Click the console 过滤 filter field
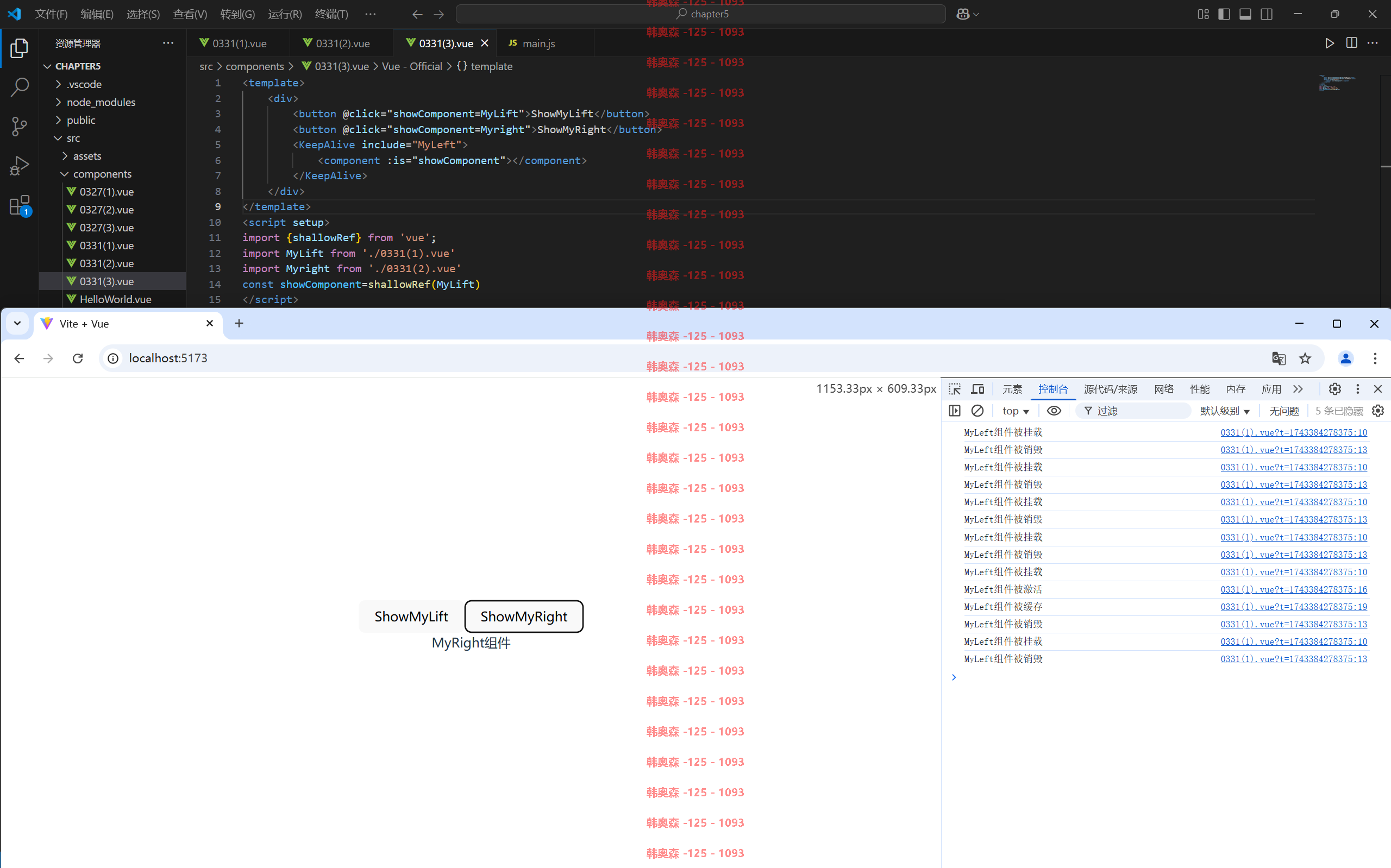 (1134, 411)
